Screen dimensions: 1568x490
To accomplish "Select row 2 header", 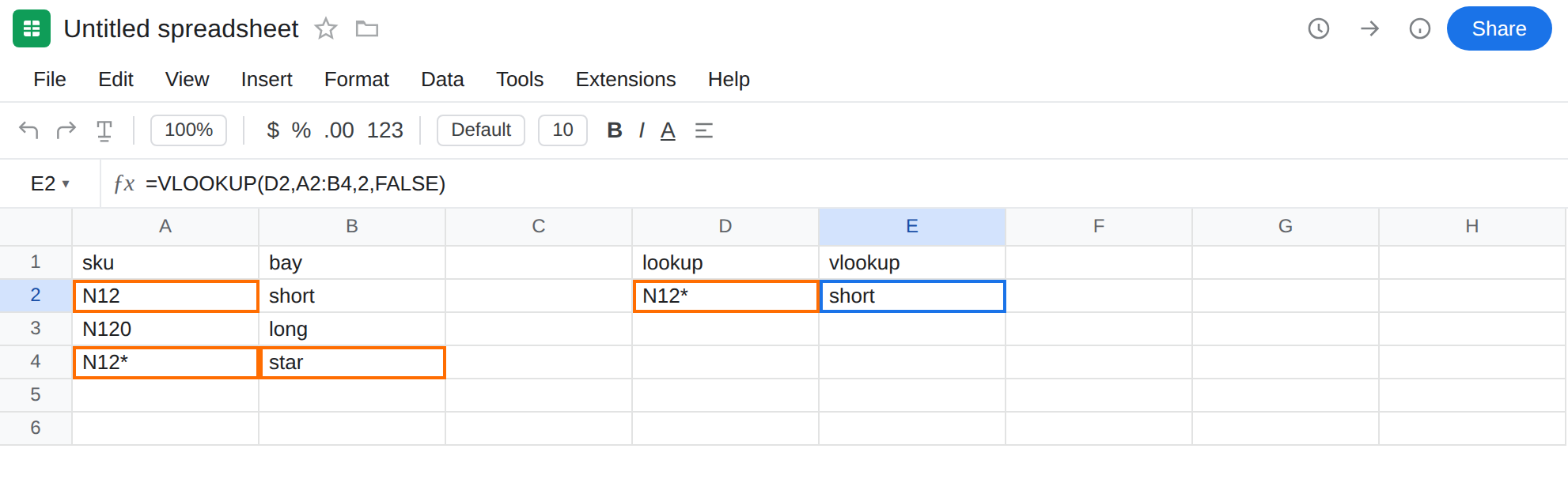I will click(36, 295).
